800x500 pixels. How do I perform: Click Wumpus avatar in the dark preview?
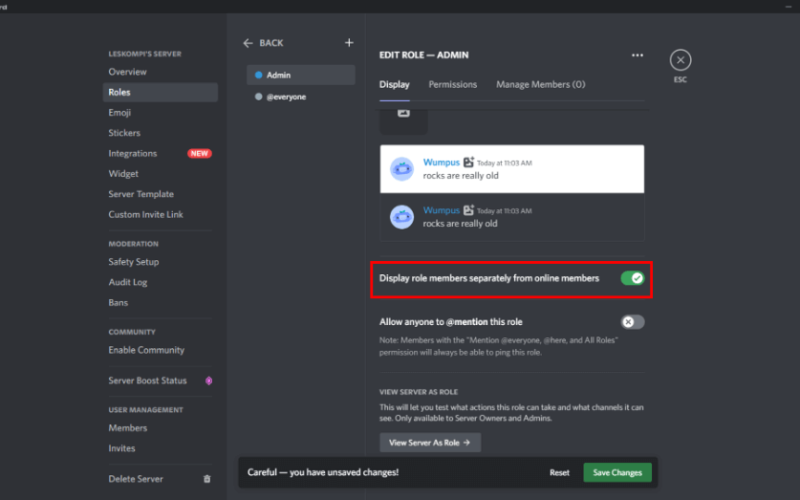coord(402,217)
